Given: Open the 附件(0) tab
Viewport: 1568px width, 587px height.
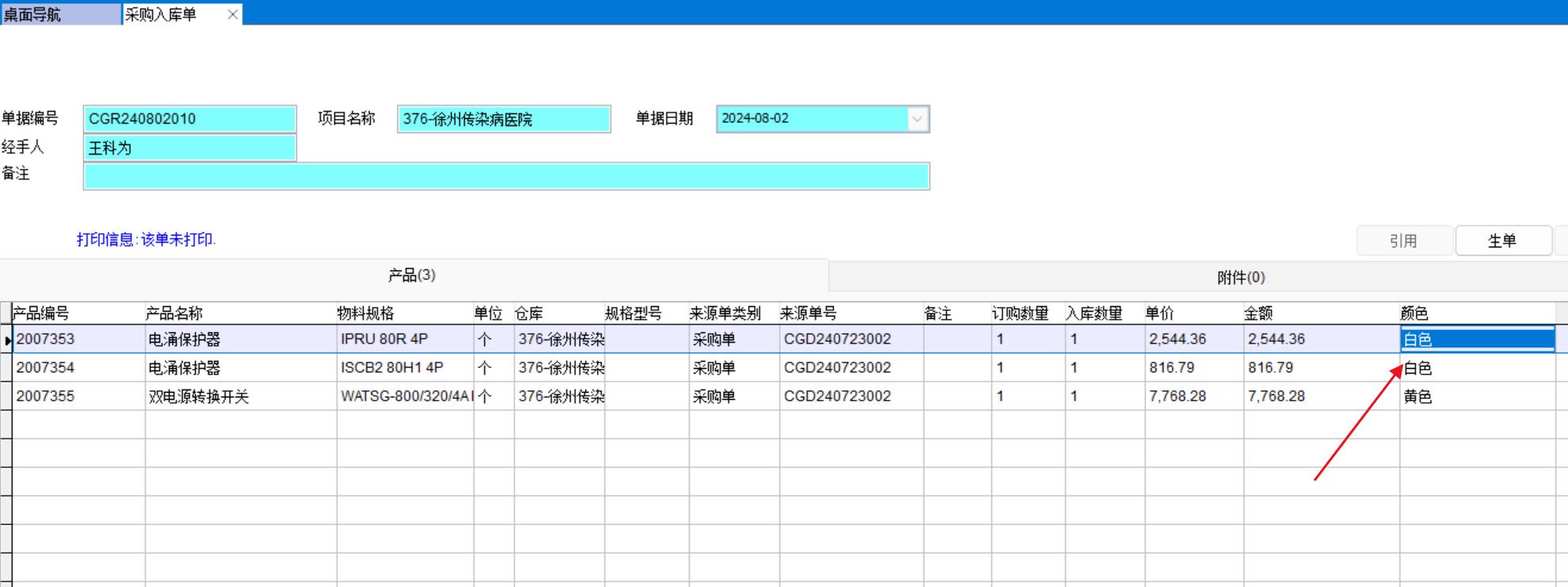Looking at the screenshot, I should click(x=1240, y=277).
